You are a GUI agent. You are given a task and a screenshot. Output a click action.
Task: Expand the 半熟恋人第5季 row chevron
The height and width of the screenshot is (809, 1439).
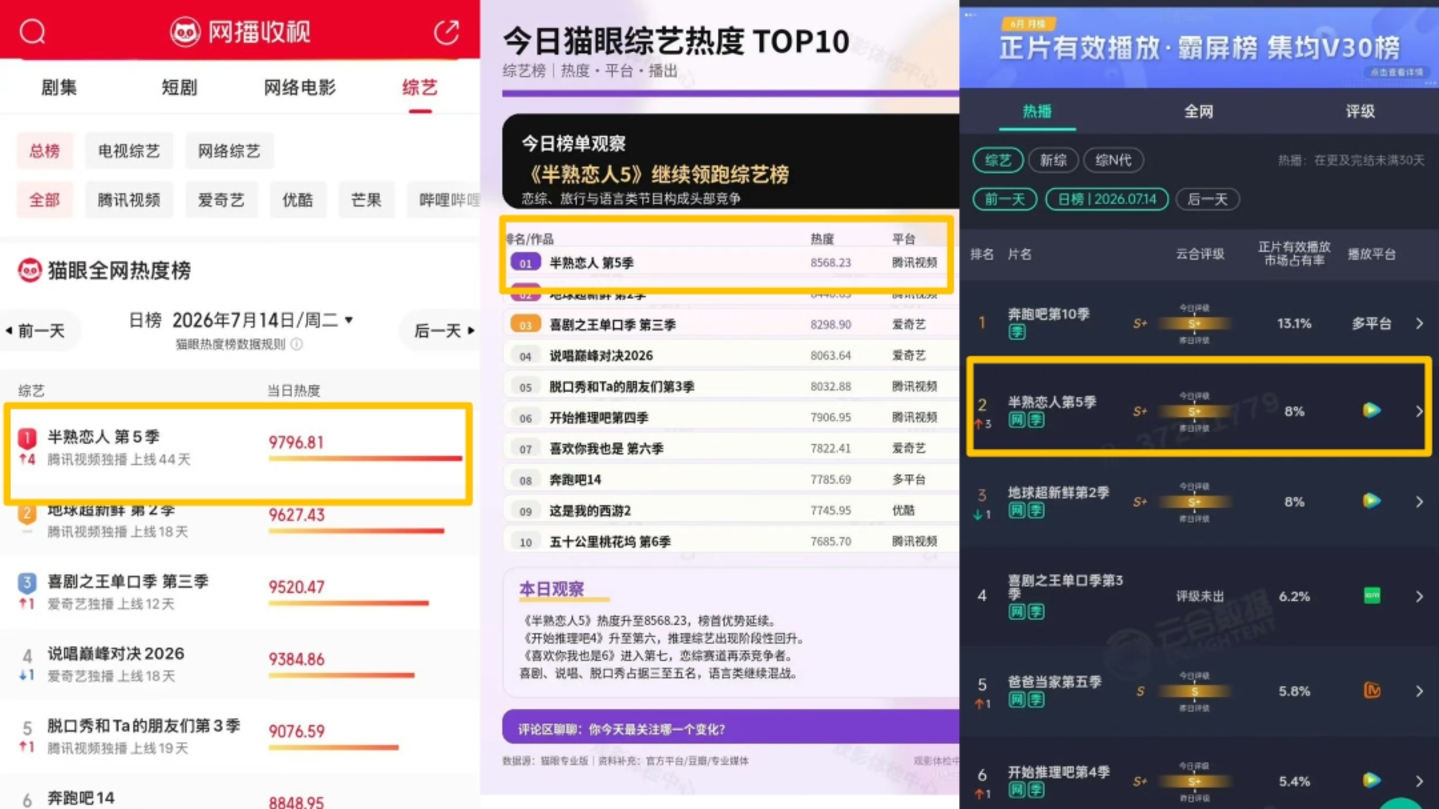1419,411
